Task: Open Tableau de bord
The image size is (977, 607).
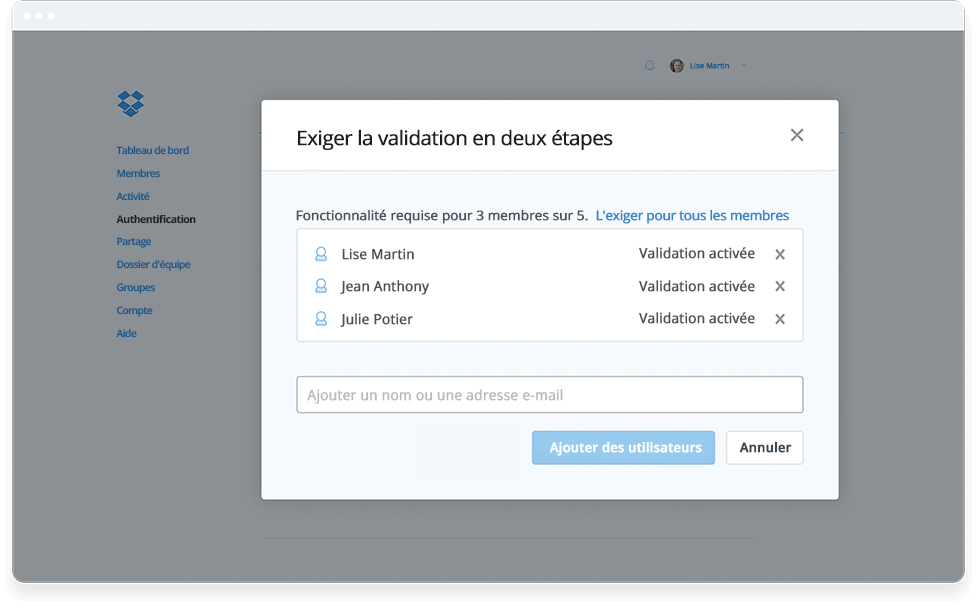Action: coord(152,150)
